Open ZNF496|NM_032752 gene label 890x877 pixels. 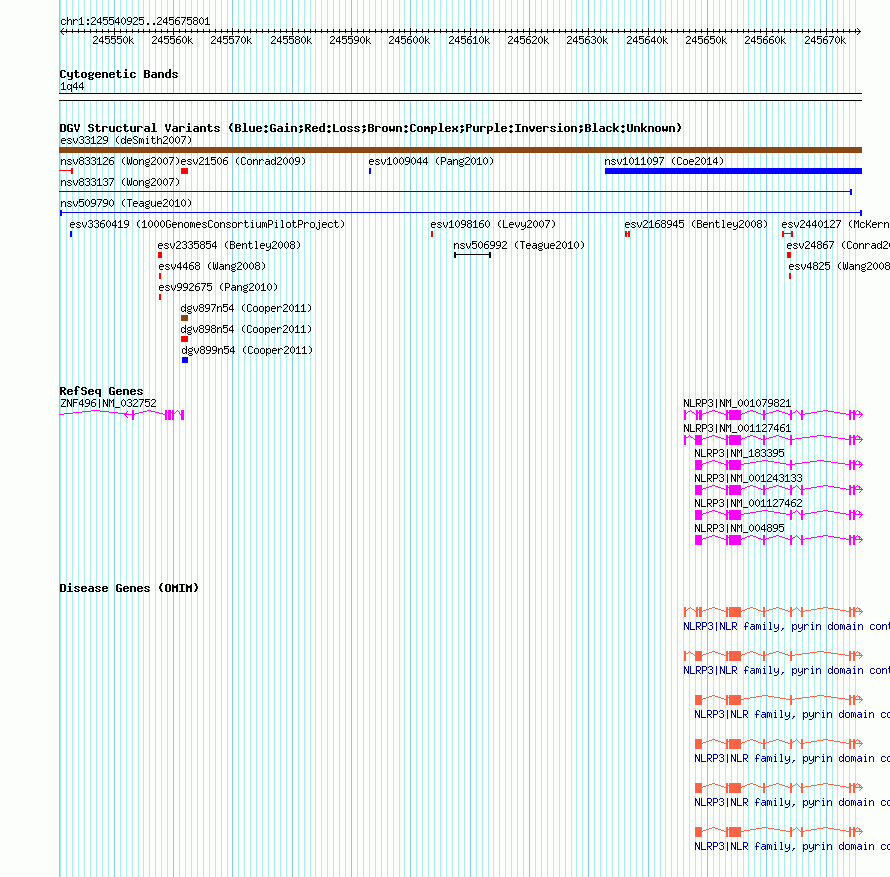pyautogui.click(x=108, y=403)
